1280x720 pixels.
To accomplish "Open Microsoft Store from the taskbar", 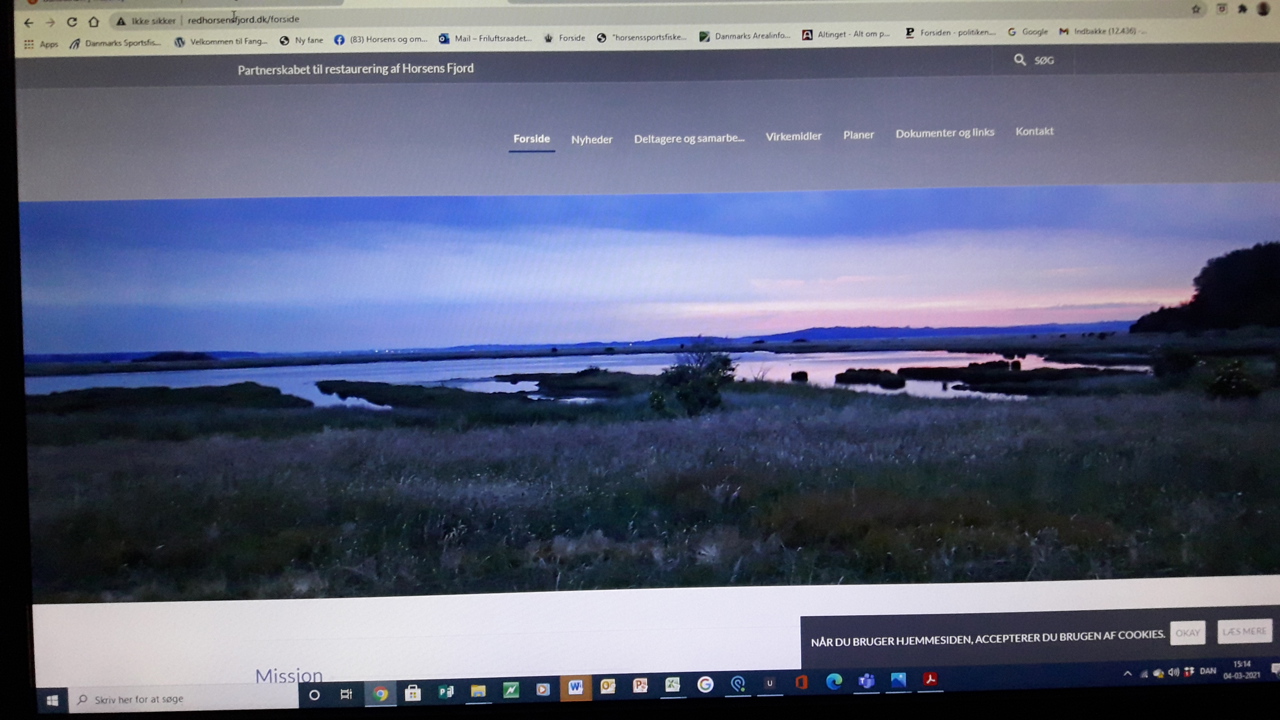I will pyautogui.click(x=412, y=692).
